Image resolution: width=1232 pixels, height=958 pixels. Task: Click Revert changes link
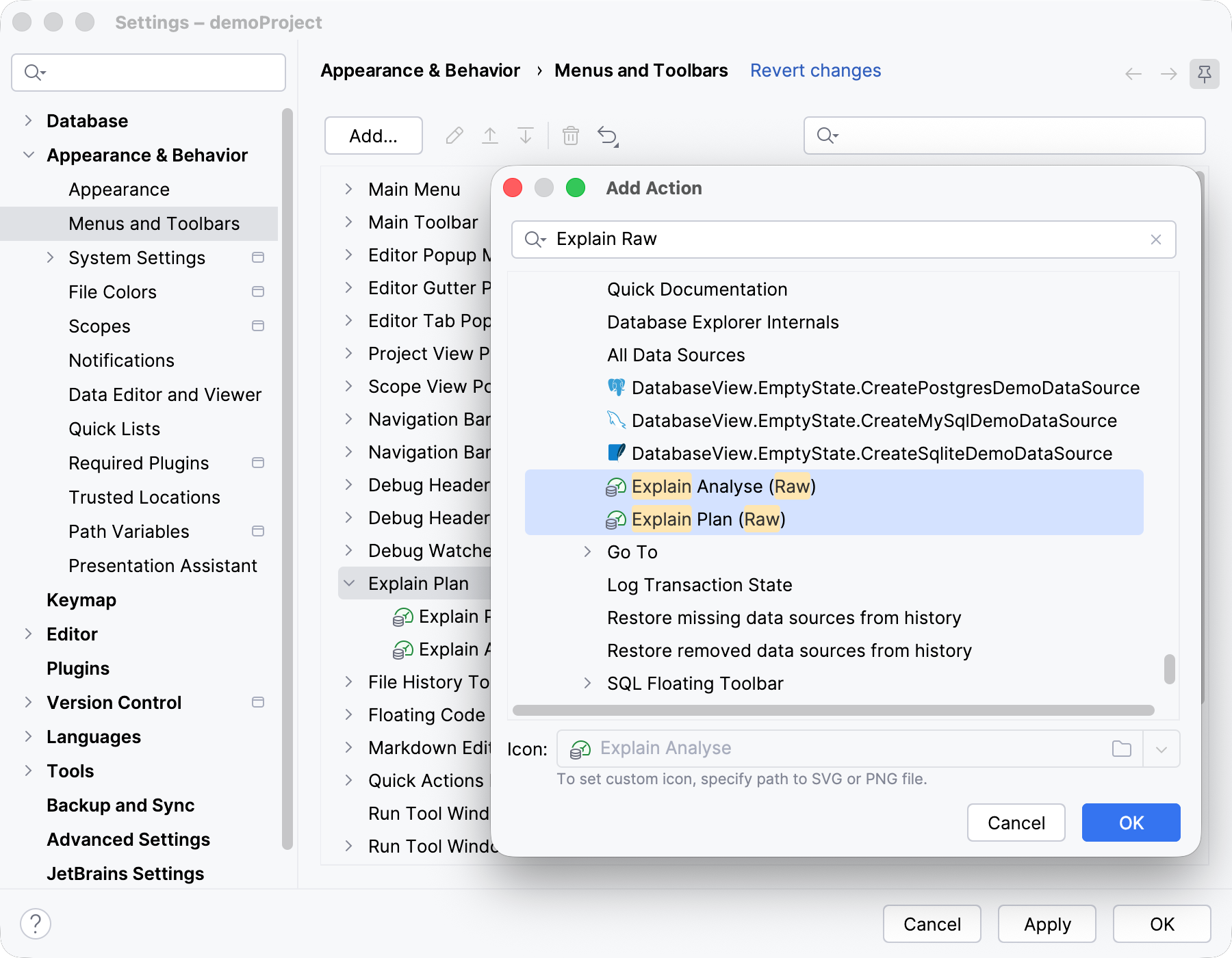pos(815,70)
